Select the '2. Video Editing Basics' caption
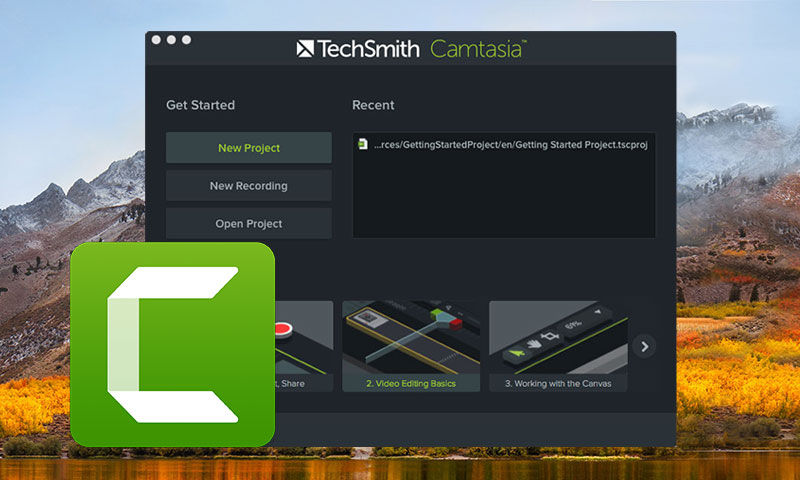 [x=411, y=384]
